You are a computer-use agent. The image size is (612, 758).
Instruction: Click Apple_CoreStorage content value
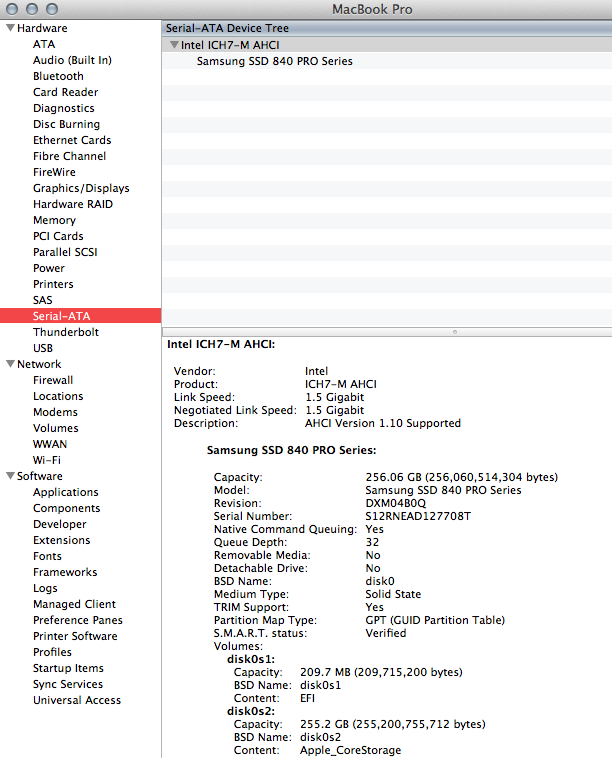pyautogui.click(x=350, y=750)
